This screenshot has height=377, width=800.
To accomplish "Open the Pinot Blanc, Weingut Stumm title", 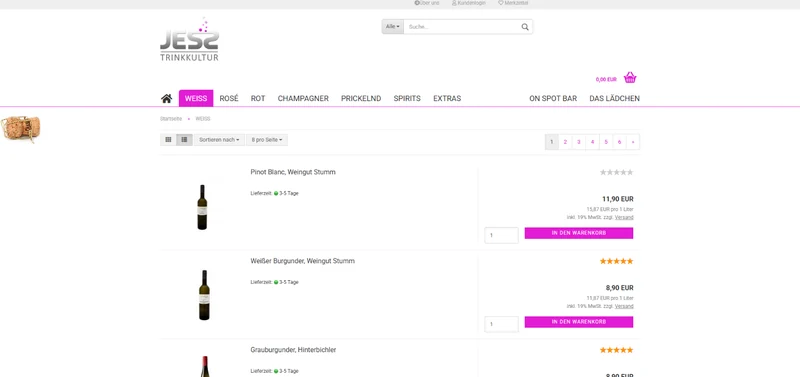I will pyautogui.click(x=293, y=172).
